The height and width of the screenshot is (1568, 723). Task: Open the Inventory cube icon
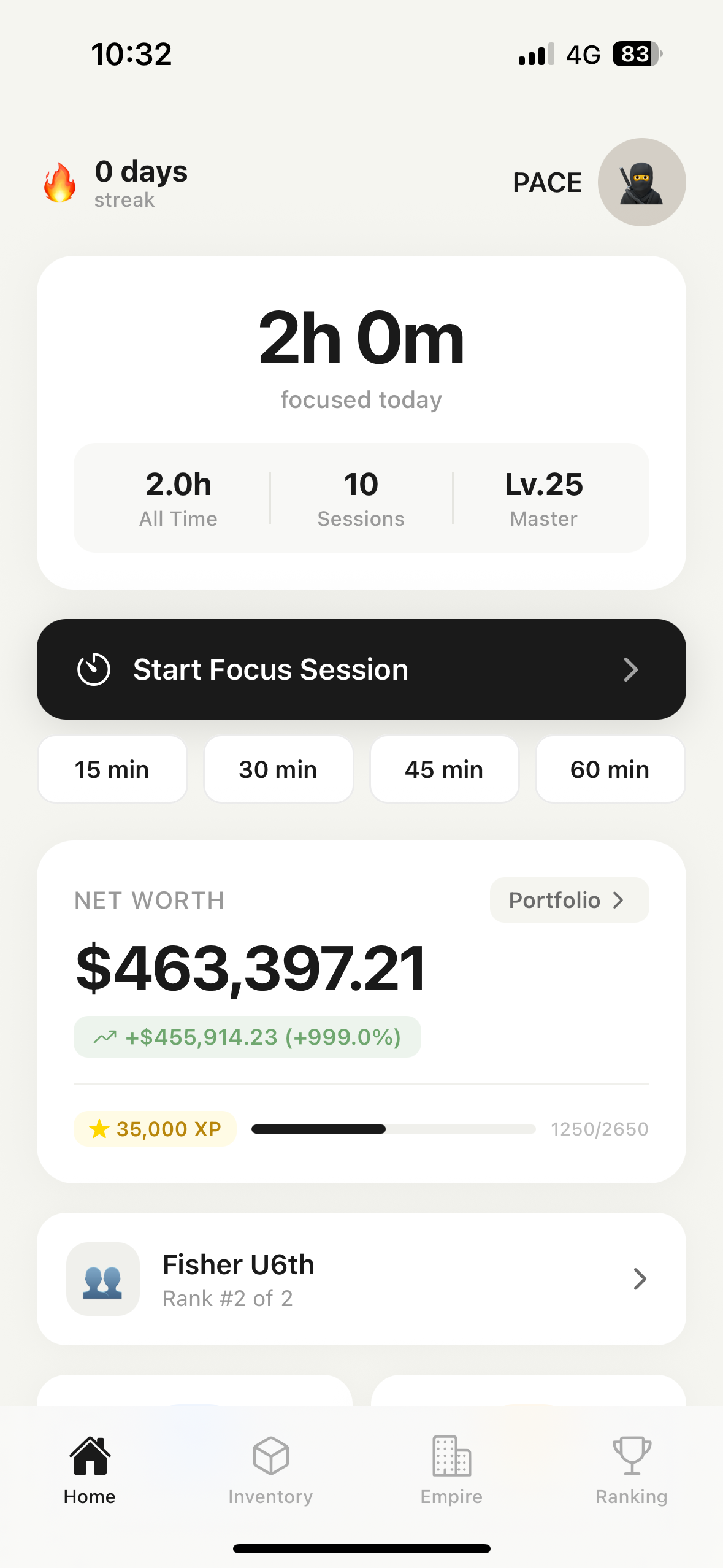coord(270,1456)
